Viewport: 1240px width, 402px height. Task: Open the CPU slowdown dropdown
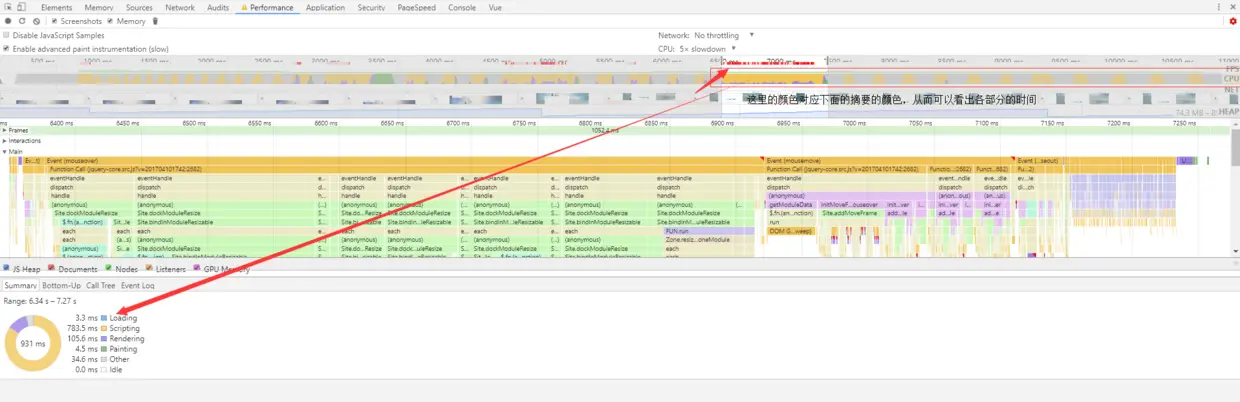pos(708,48)
